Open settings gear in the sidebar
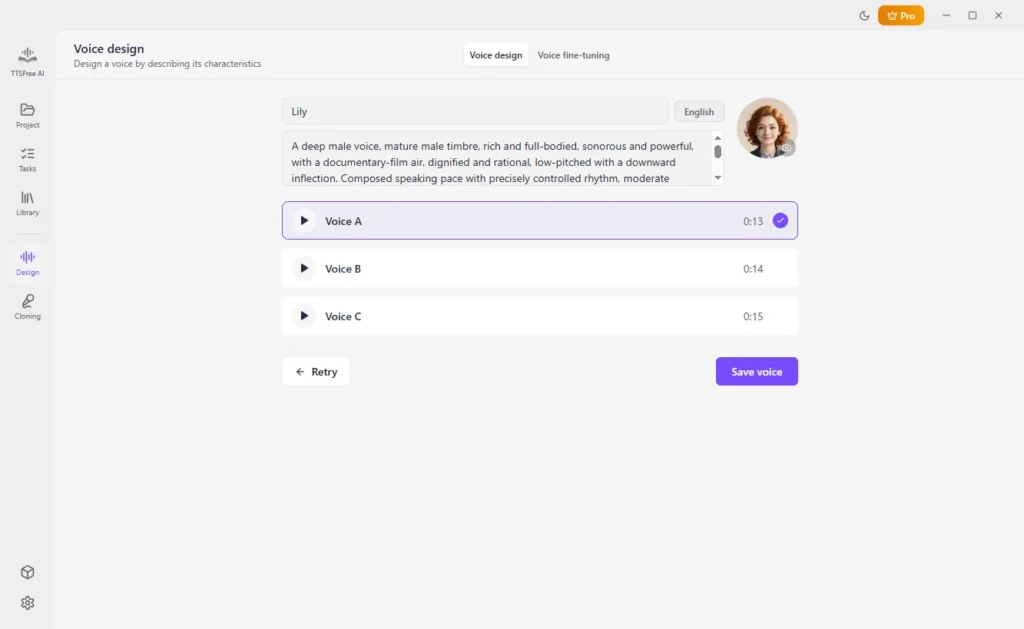Viewport: 1024px width, 629px height. point(27,603)
